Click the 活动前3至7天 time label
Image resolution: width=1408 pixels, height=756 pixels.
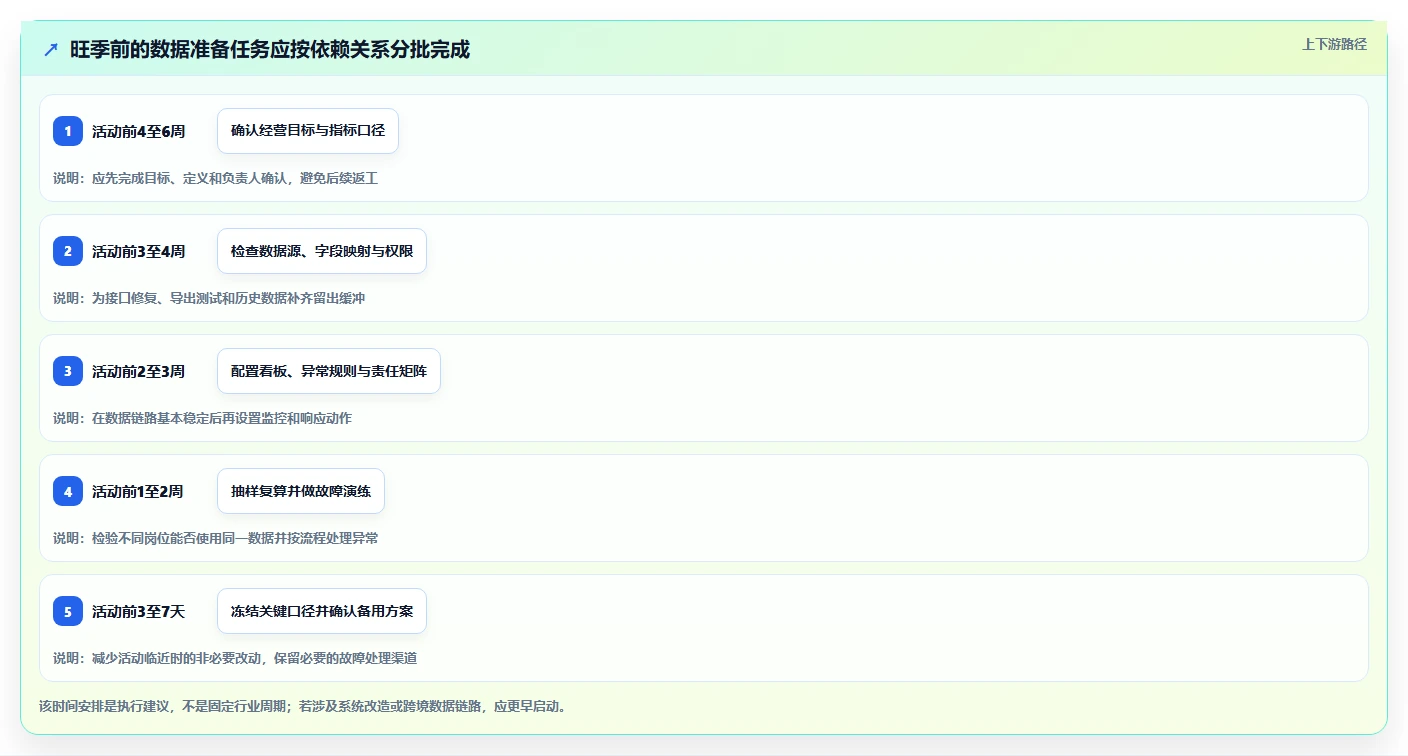click(x=138, y=611)
